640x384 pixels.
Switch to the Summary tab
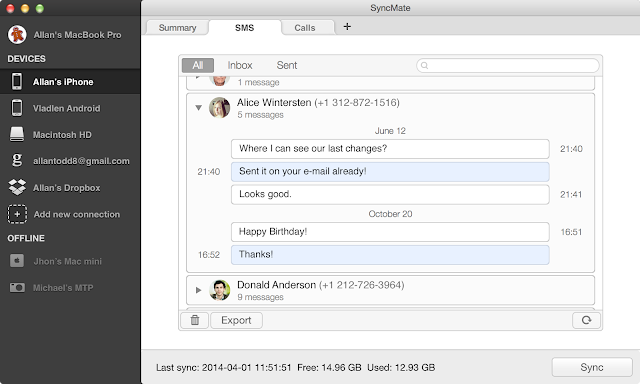pos(177,28)
